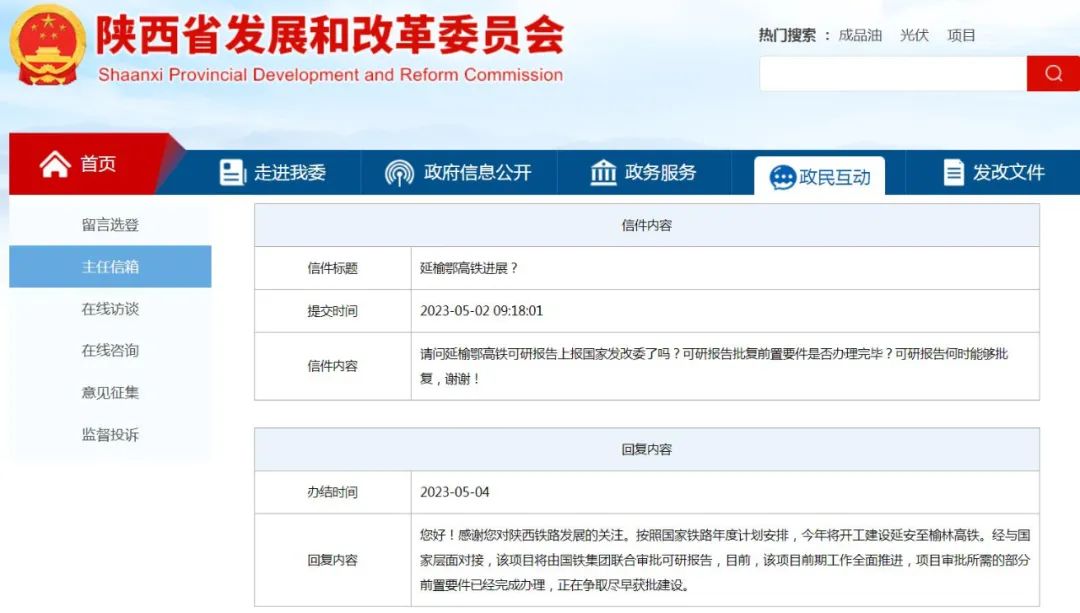
Task: Click the 政务服务 government building icon
Action: click(x=603, y=173)
